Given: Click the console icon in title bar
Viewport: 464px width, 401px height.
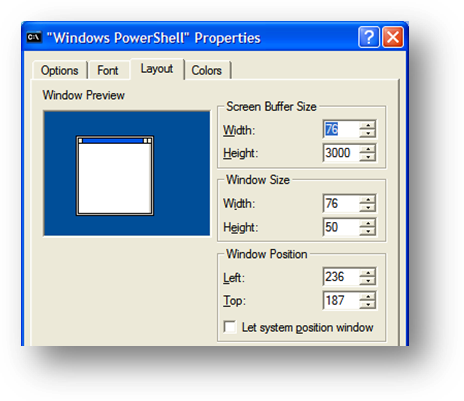Looking at the screenshot, I should (x=34, y=37).
